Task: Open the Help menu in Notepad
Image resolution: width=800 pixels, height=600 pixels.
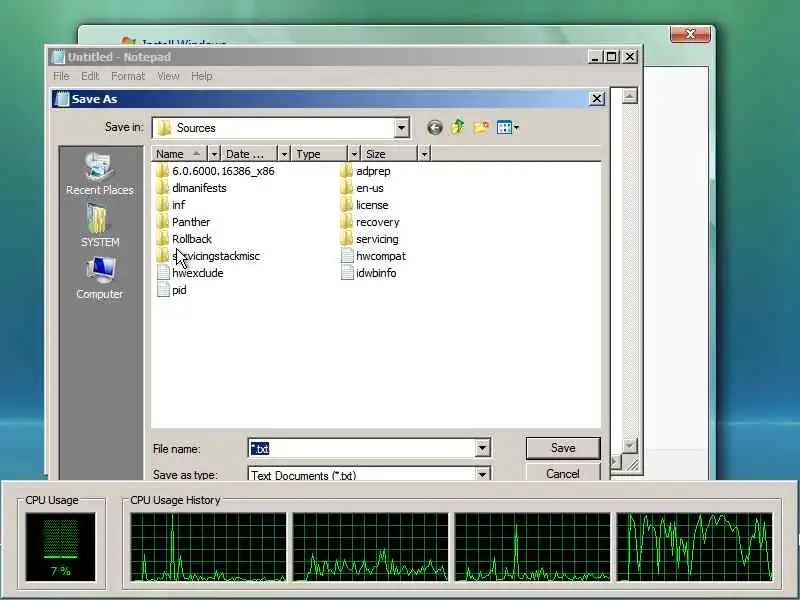Action: click(202, 76)
